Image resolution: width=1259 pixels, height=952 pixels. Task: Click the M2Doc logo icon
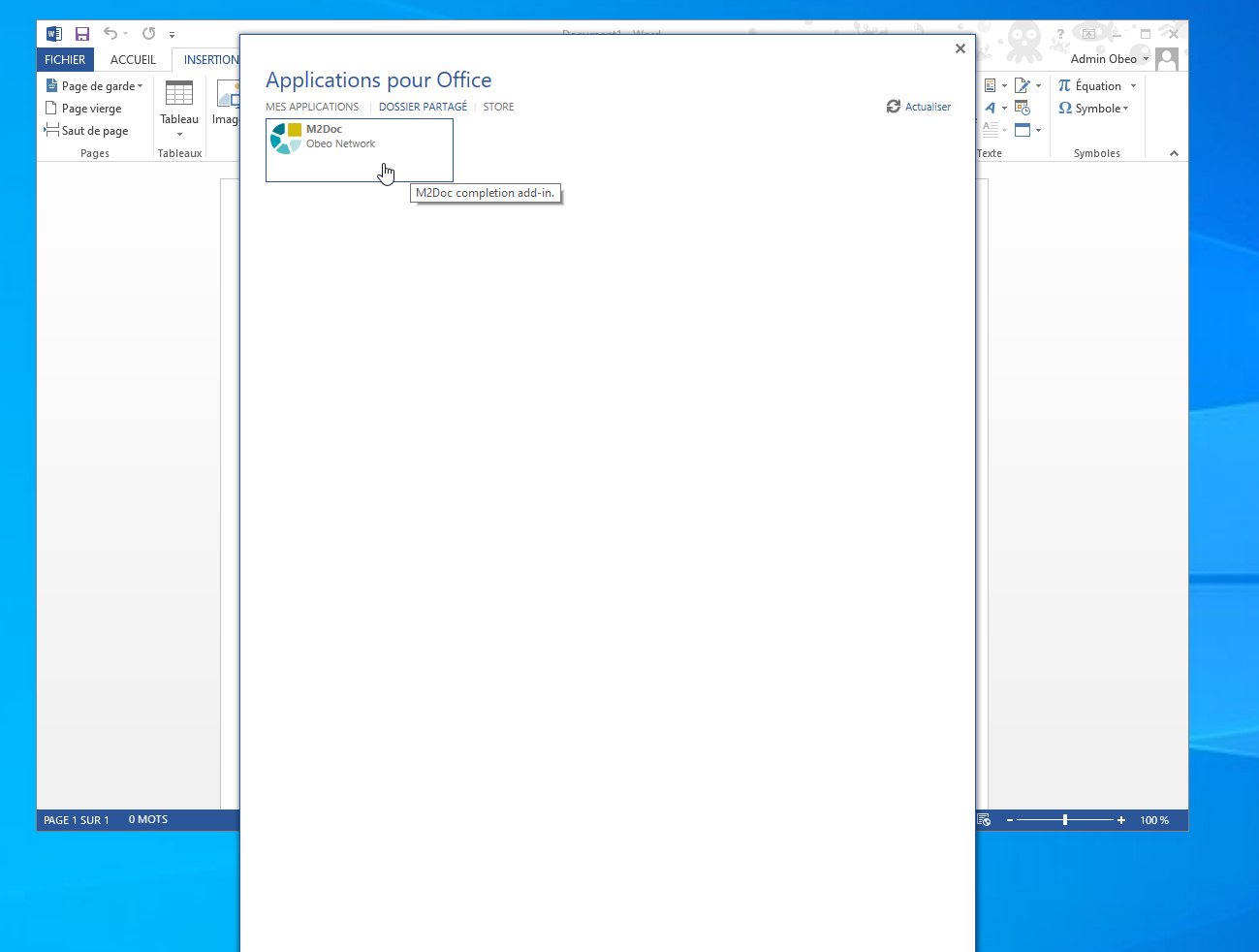286,139
